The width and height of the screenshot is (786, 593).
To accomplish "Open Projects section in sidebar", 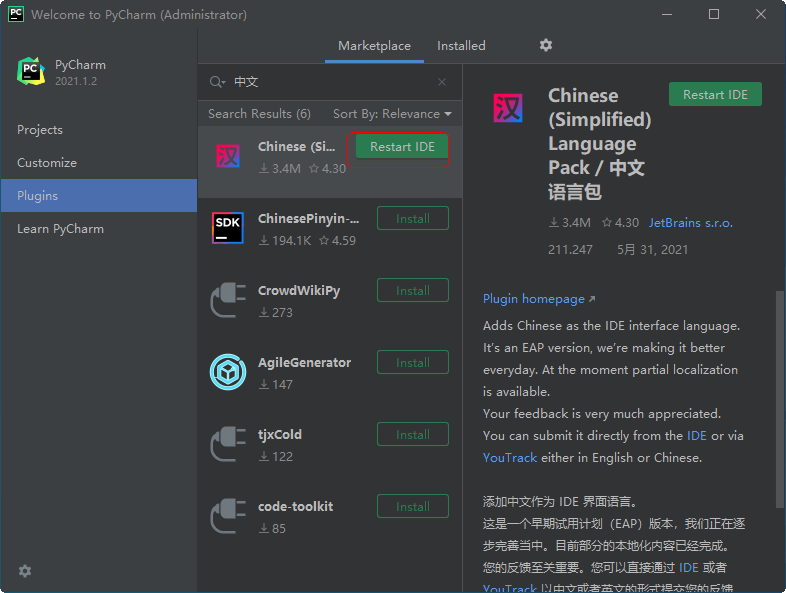I will [99, 130].
